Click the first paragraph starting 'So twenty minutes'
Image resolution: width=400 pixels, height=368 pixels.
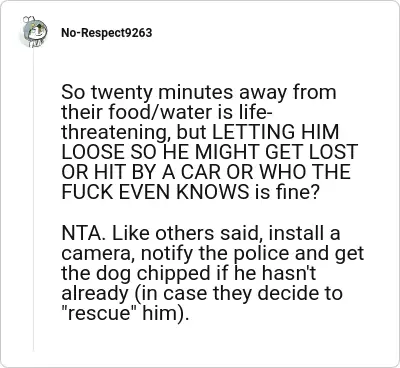[x=209, y=142]
